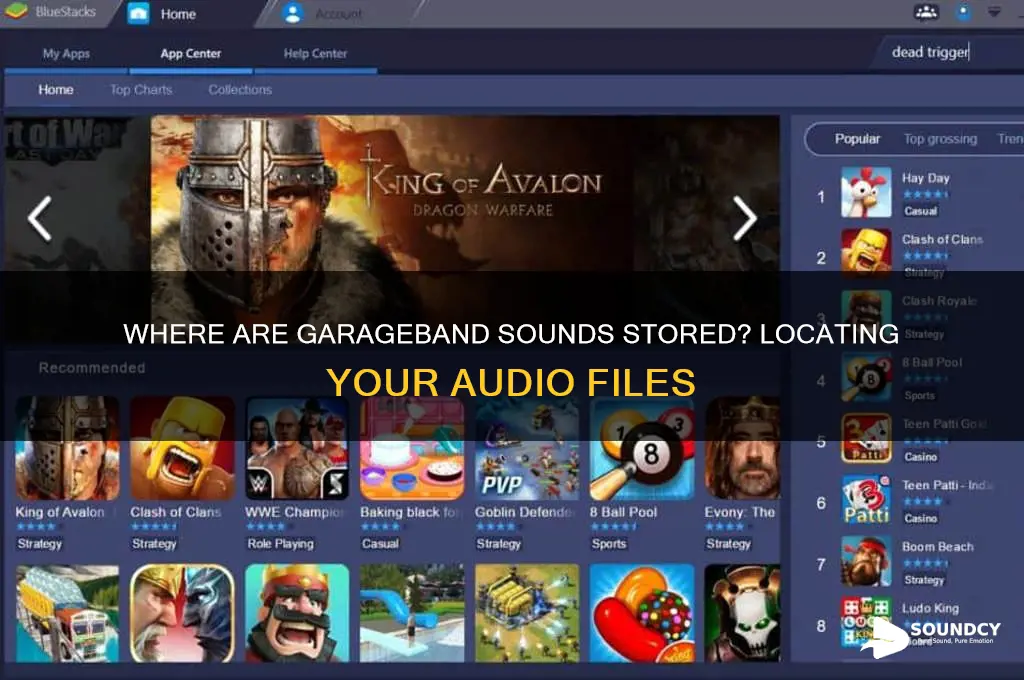1024x680 pixels.
Task: Select the Popular ranking tab
Action: [857, 139]
